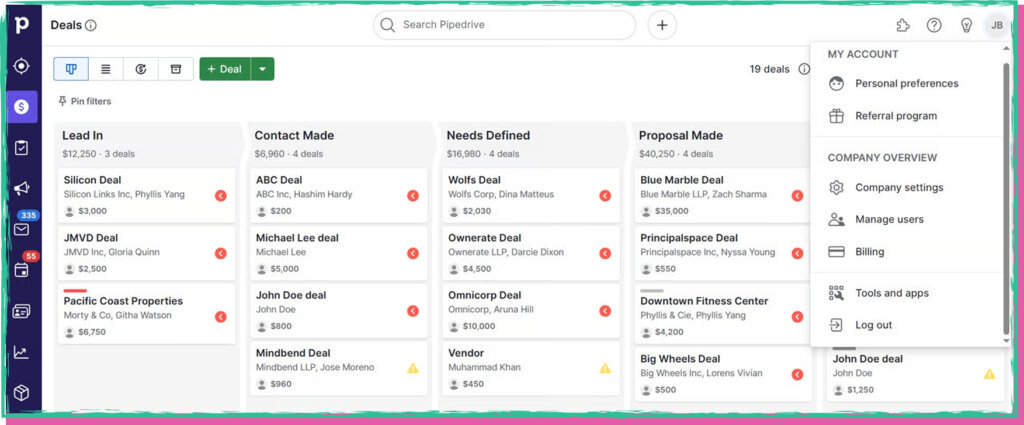Open the Leads target icon in sidebar
Viewport: 1024px width, 425px height.
[22, 66]
